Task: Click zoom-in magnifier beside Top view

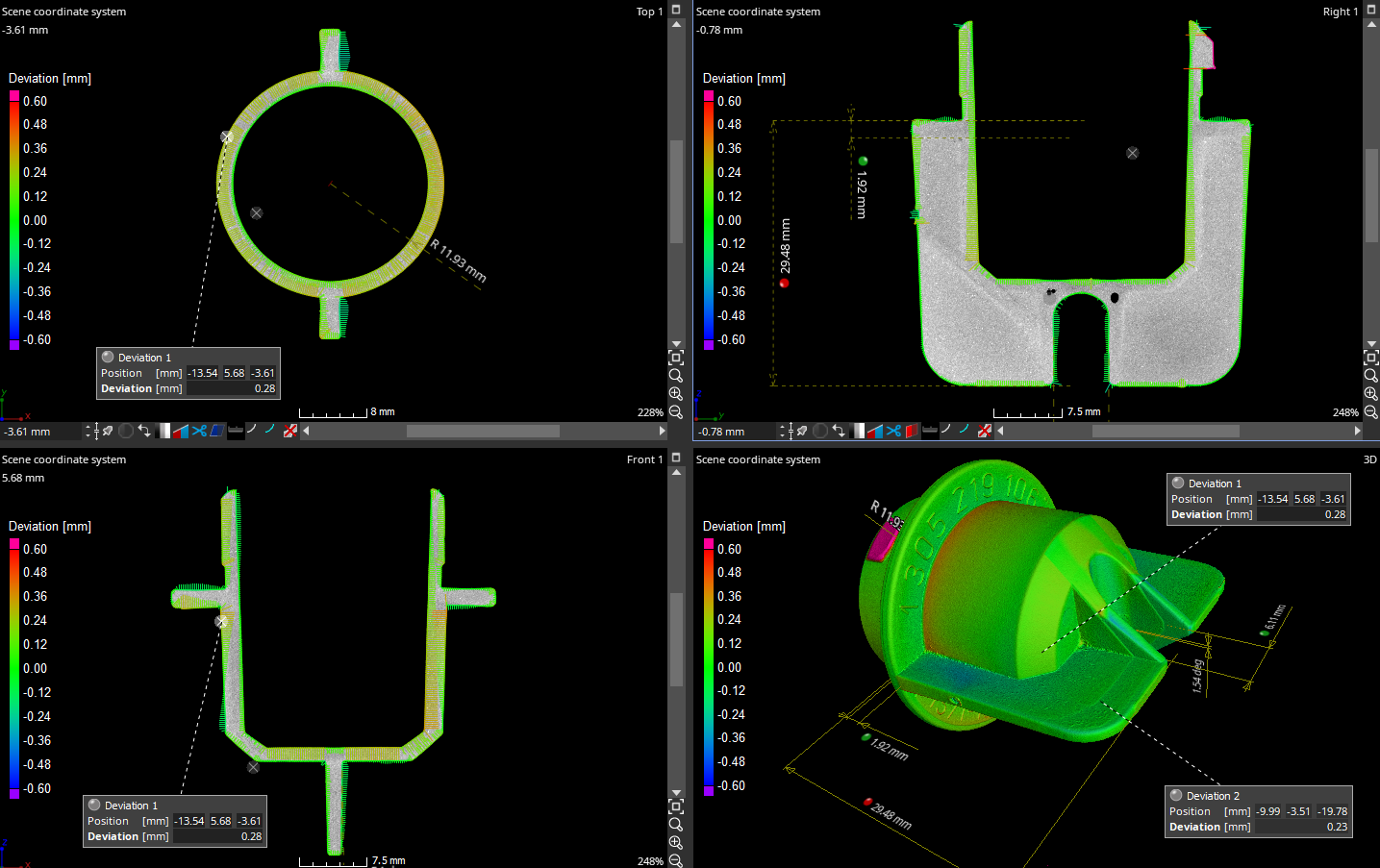Action: (x=676, y=394)
